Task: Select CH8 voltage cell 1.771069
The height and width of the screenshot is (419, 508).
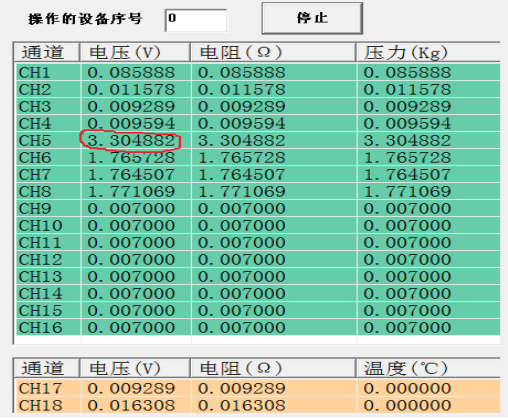Action: 131,191
